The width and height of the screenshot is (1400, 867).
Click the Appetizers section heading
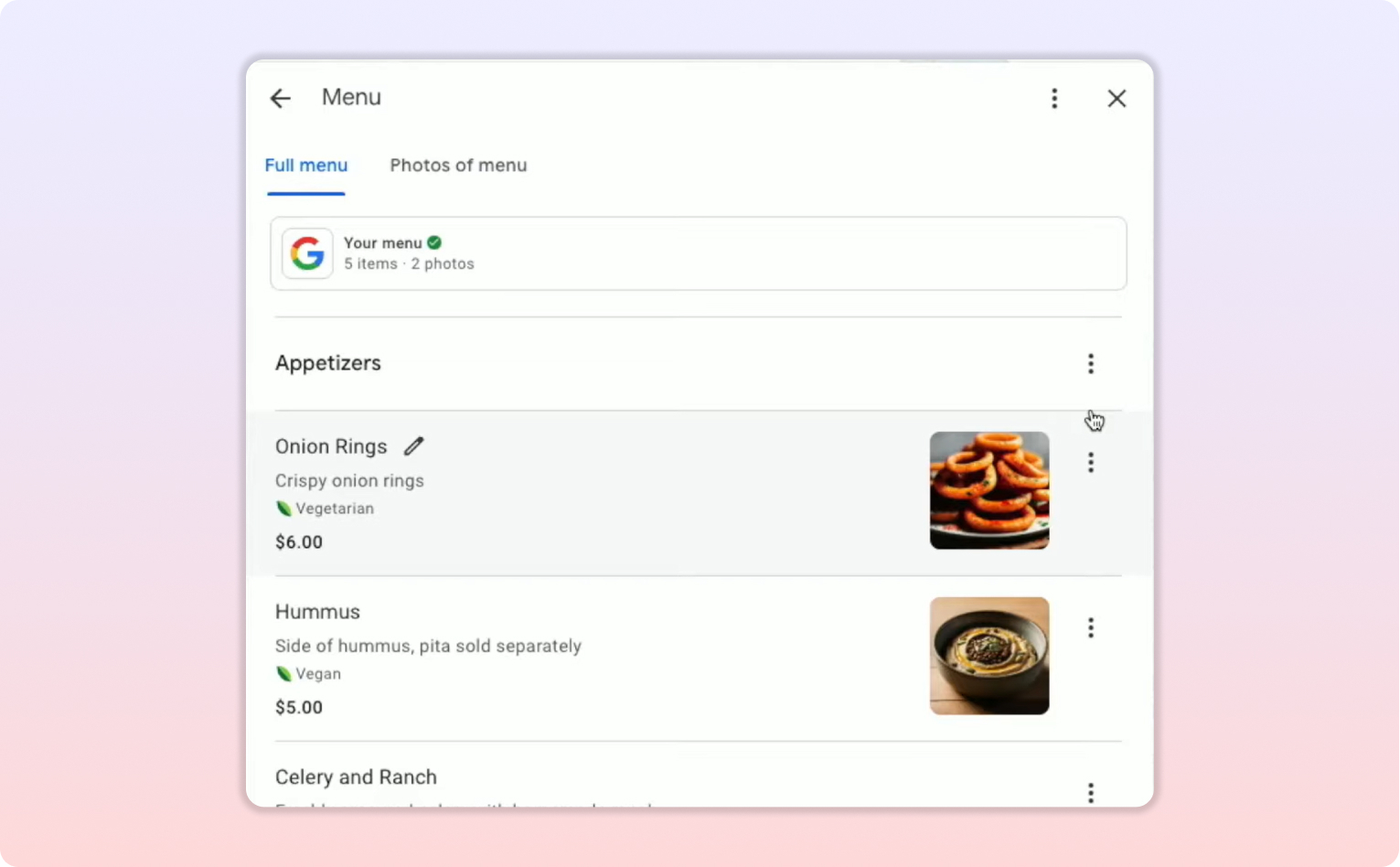click(328, 363)
